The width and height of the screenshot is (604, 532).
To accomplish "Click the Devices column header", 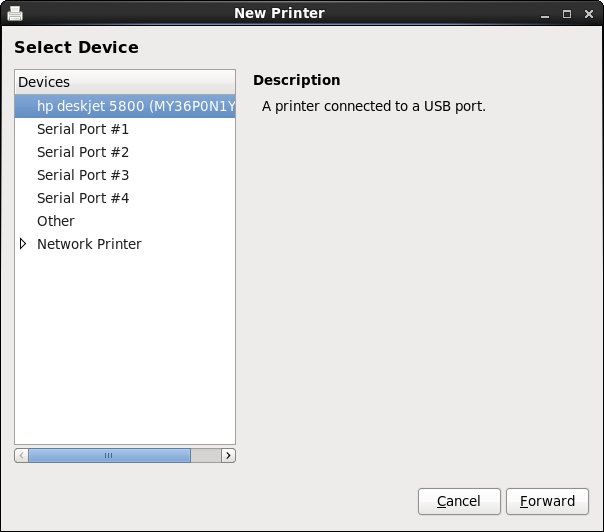I will click(x=125, y=82).
